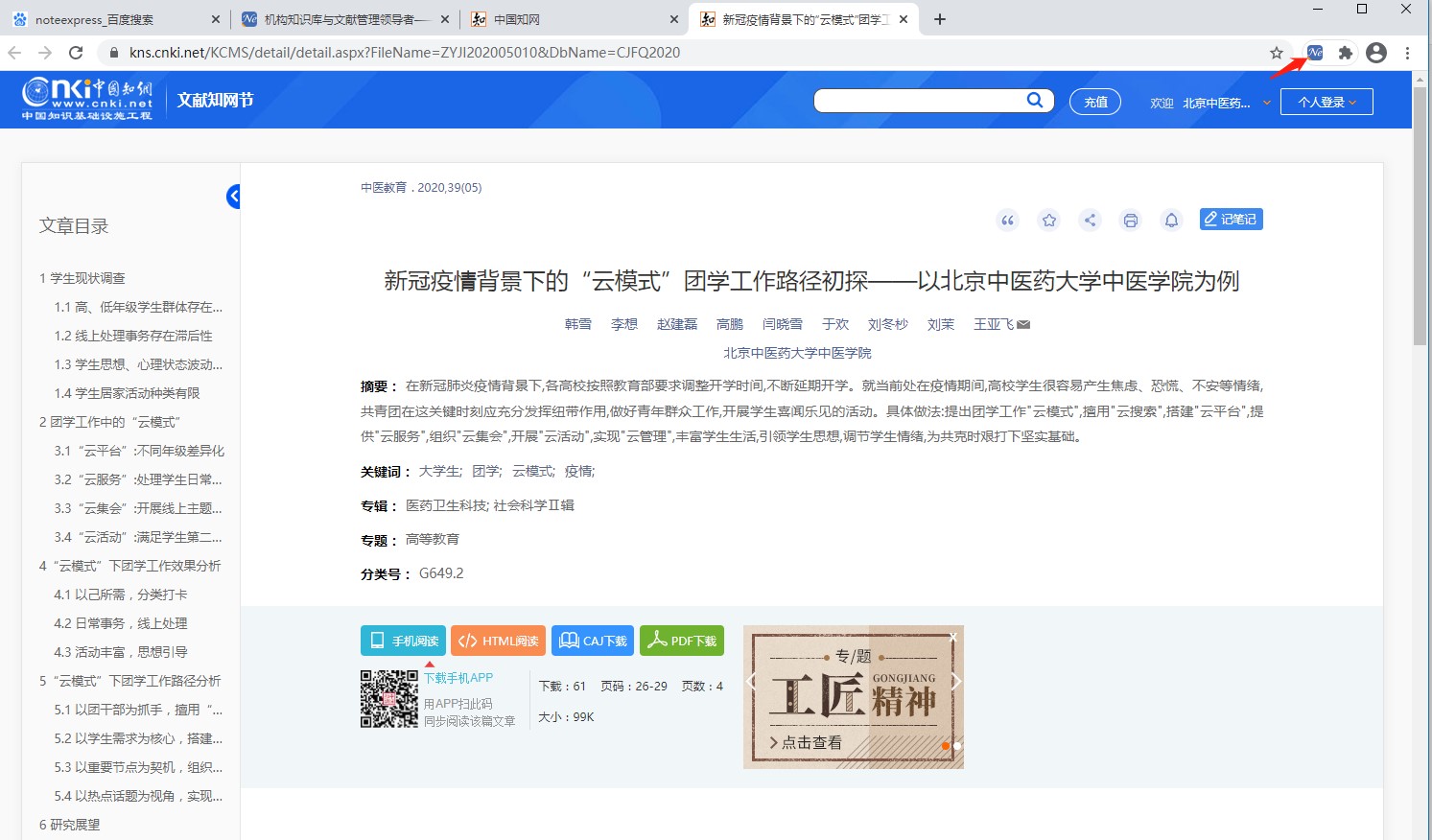Click the quote citation icon
The height and width of the screenshot is (840, 1432).
[1007, 221]
